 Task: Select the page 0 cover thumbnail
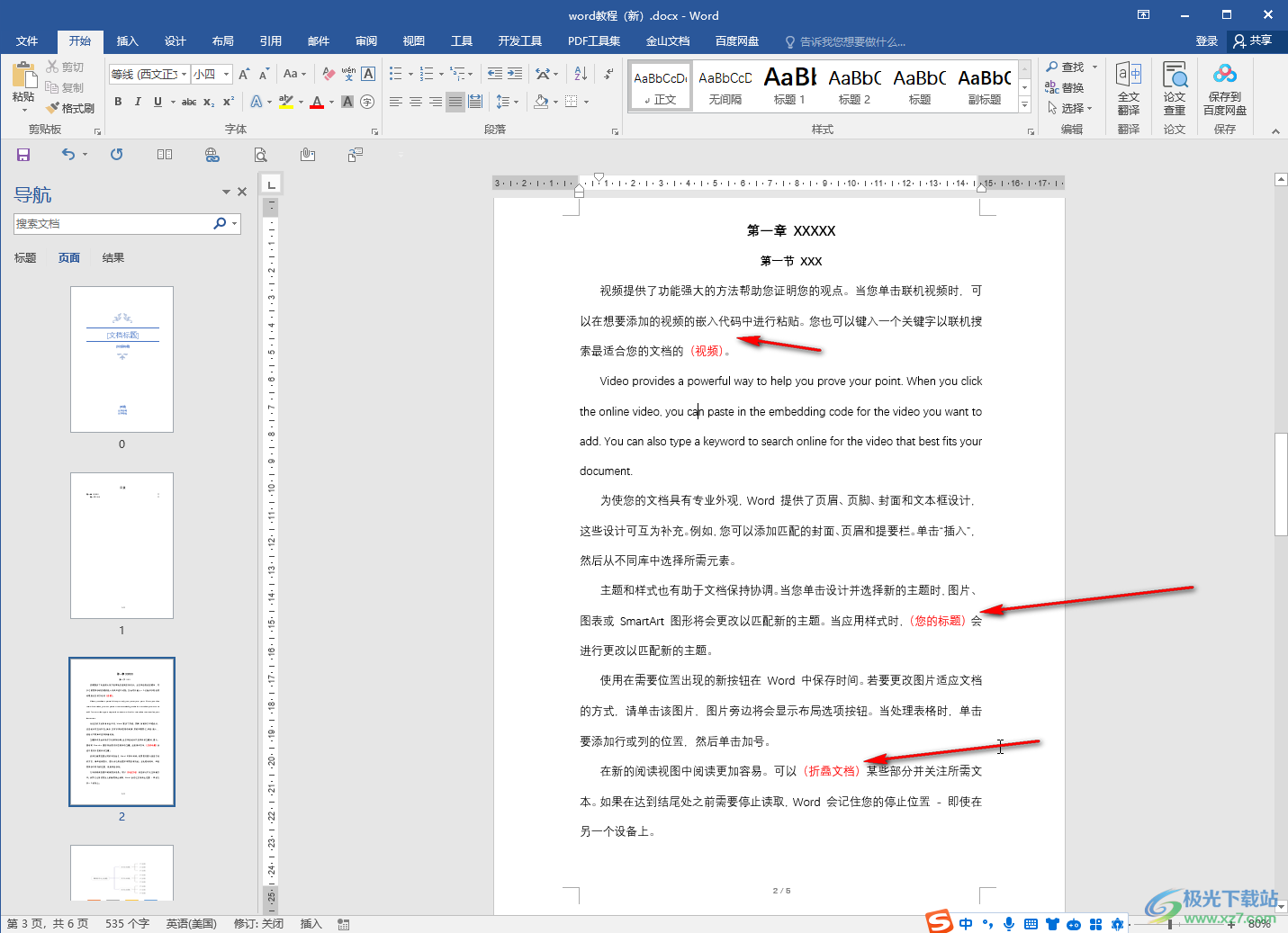pyautogui.click(x=122, y=360)
